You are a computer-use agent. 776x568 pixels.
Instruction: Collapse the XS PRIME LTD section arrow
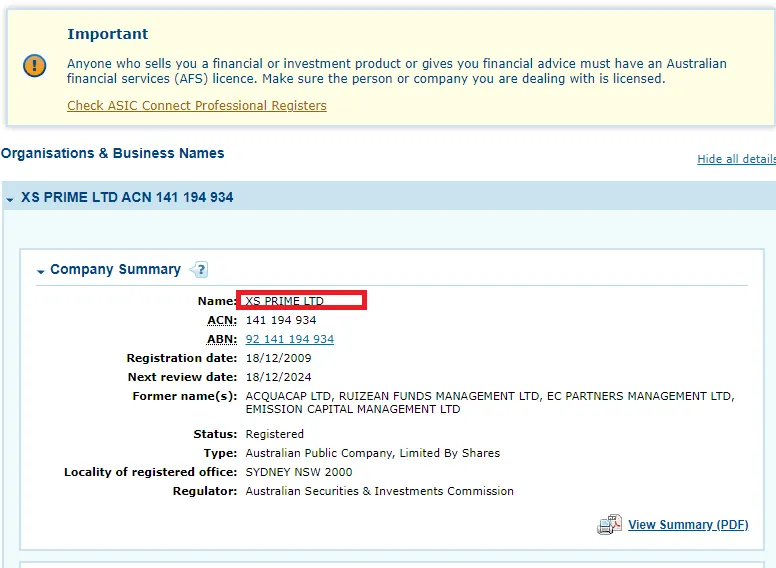(x=10, y=199)
